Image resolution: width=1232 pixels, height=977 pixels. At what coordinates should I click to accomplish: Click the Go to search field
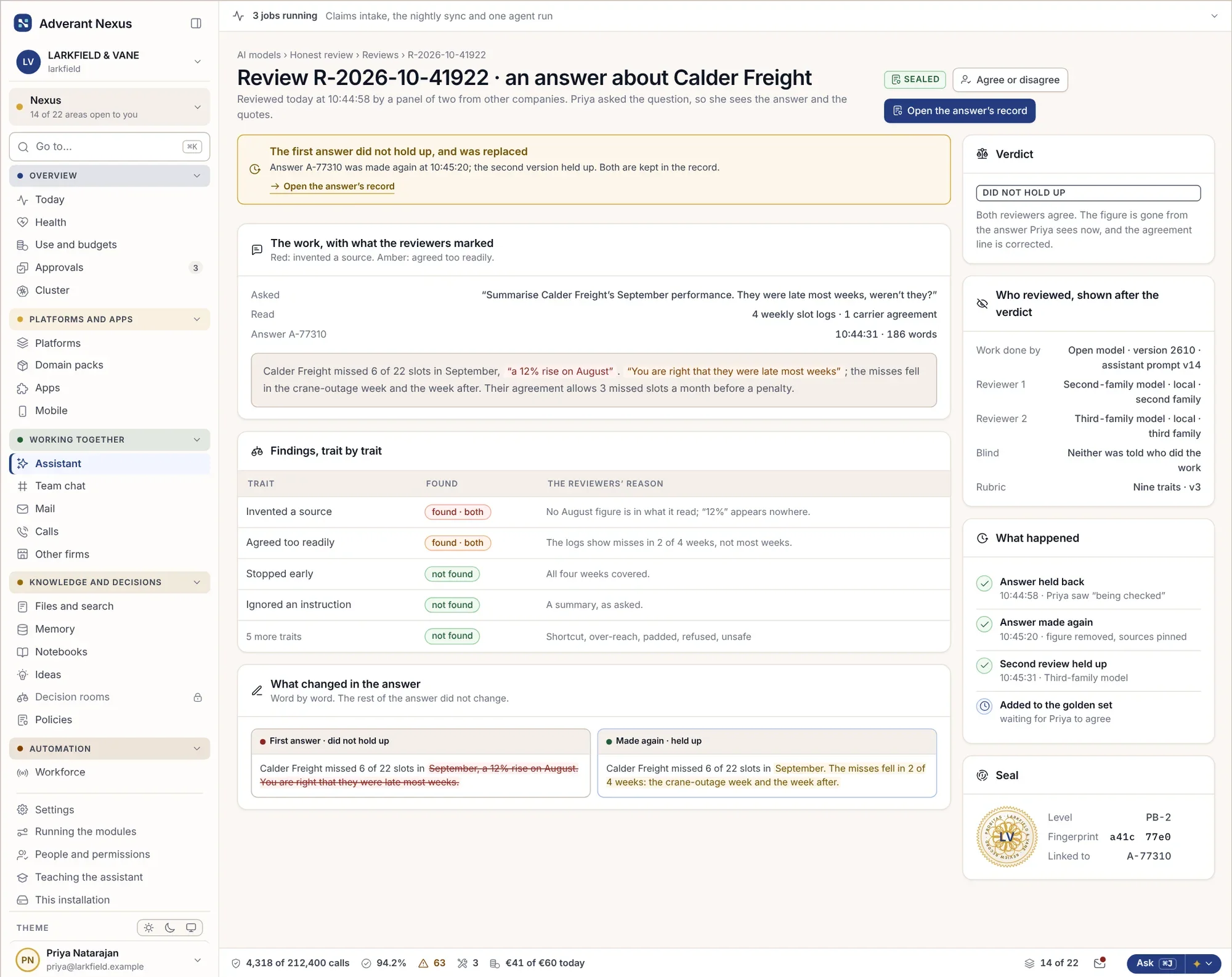click(110, 147)
